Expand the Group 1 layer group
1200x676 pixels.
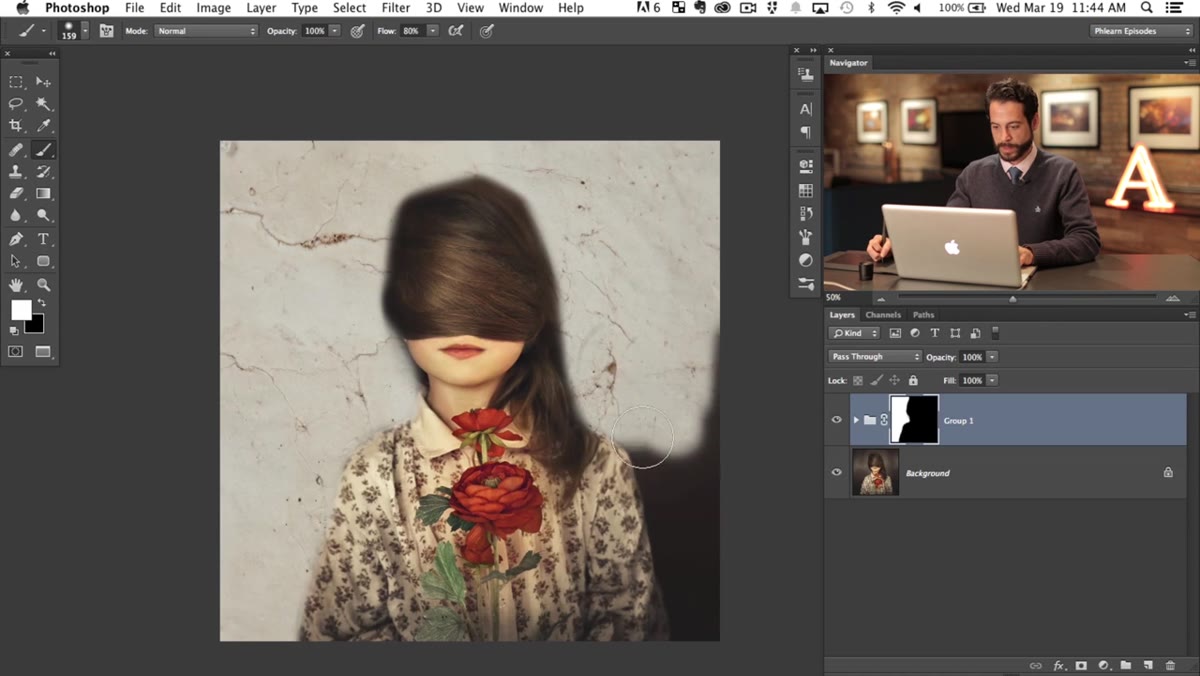tap(856, 420)
